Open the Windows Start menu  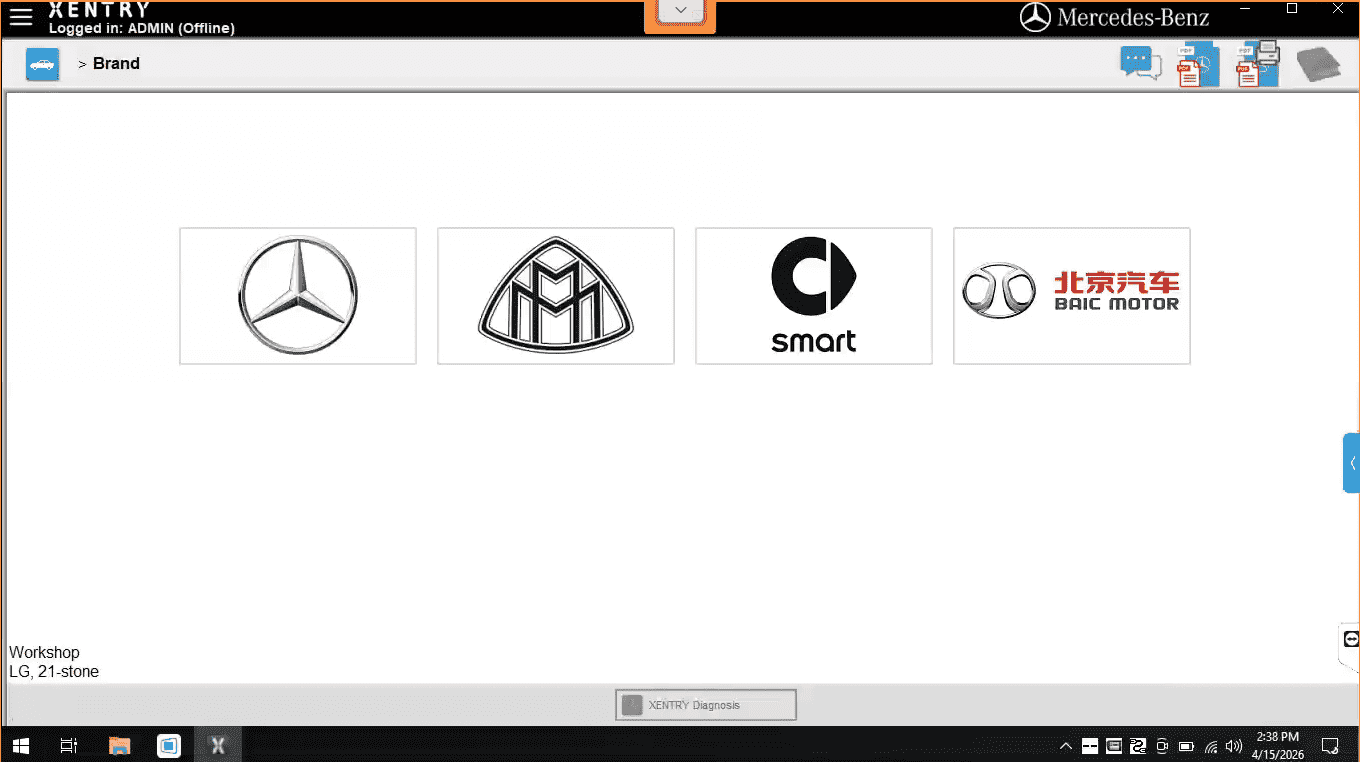21,745
